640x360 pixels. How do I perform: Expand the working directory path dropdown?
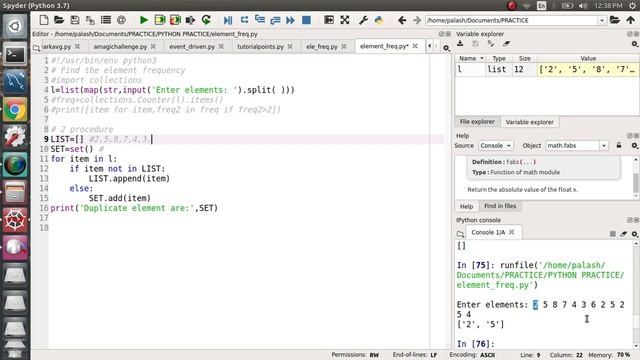click(602, 20)
